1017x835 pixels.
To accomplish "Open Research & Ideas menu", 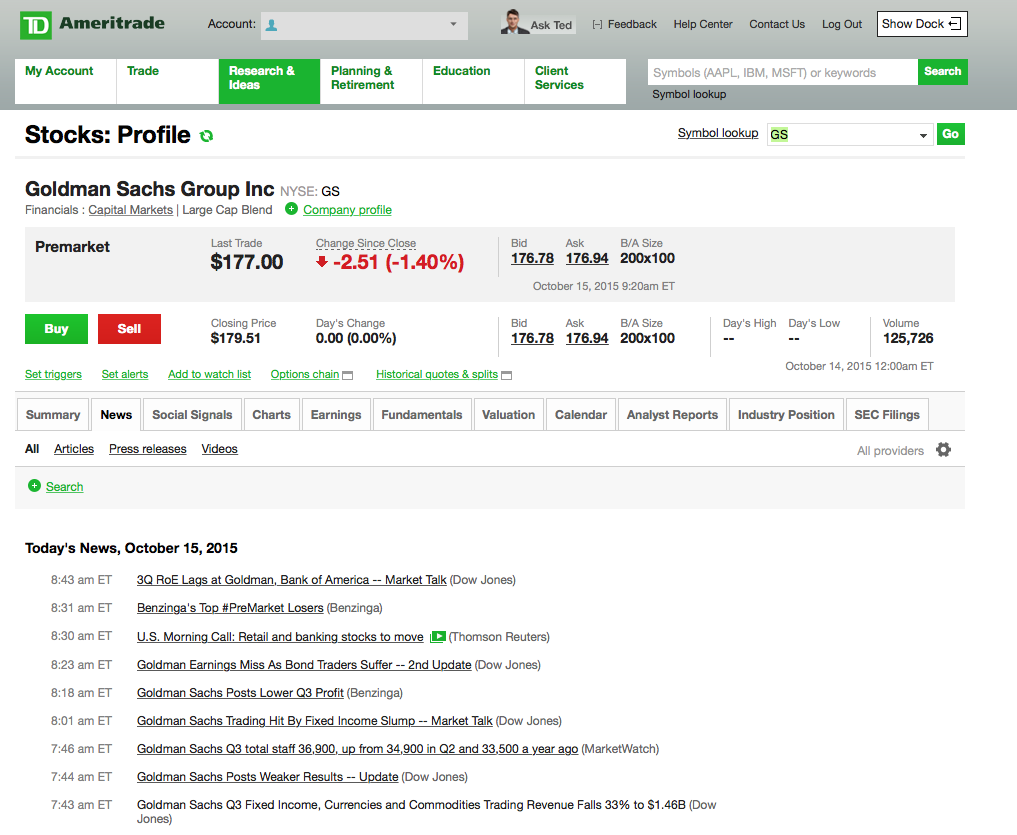I will click(x=269, y=81).
